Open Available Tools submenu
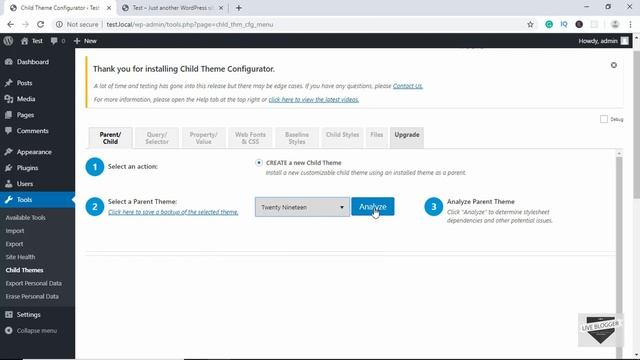Image resolution: width=640 pixels, height=360 pixels. coord(25,218)
